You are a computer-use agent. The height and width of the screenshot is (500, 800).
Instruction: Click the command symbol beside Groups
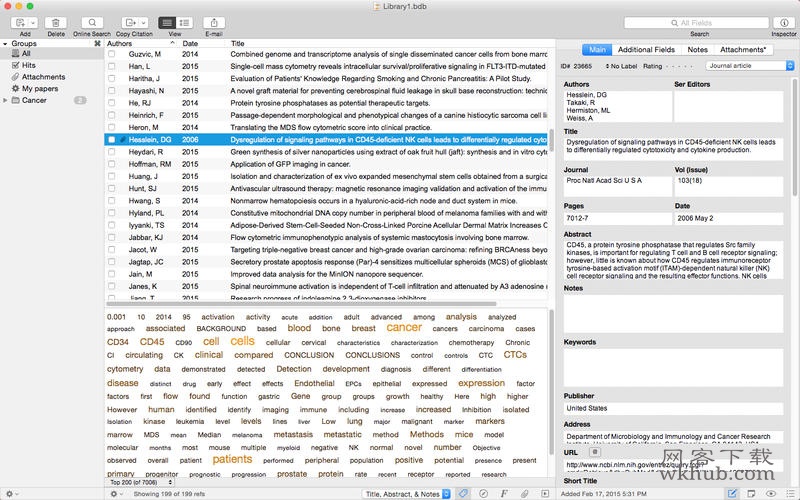tap(97, 44)
